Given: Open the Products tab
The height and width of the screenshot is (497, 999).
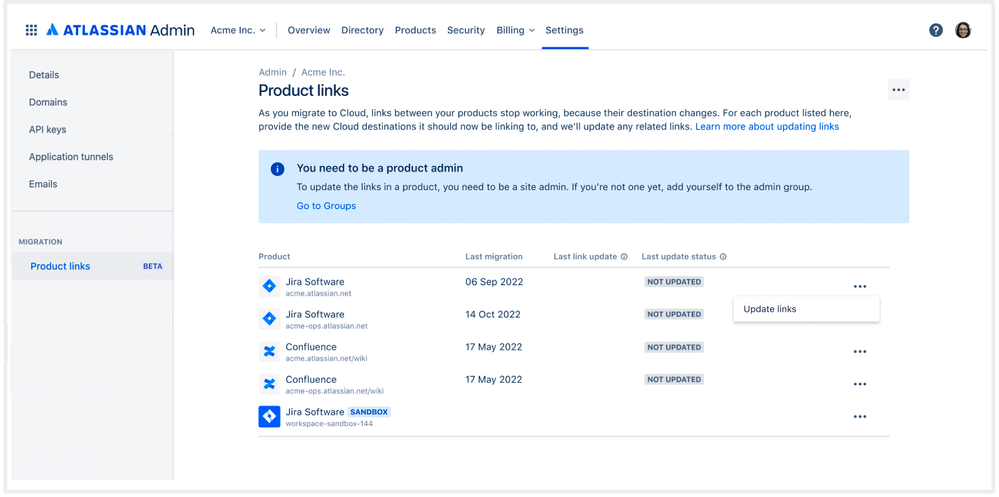Looking at the screenshot, I should tap(415, 30).
